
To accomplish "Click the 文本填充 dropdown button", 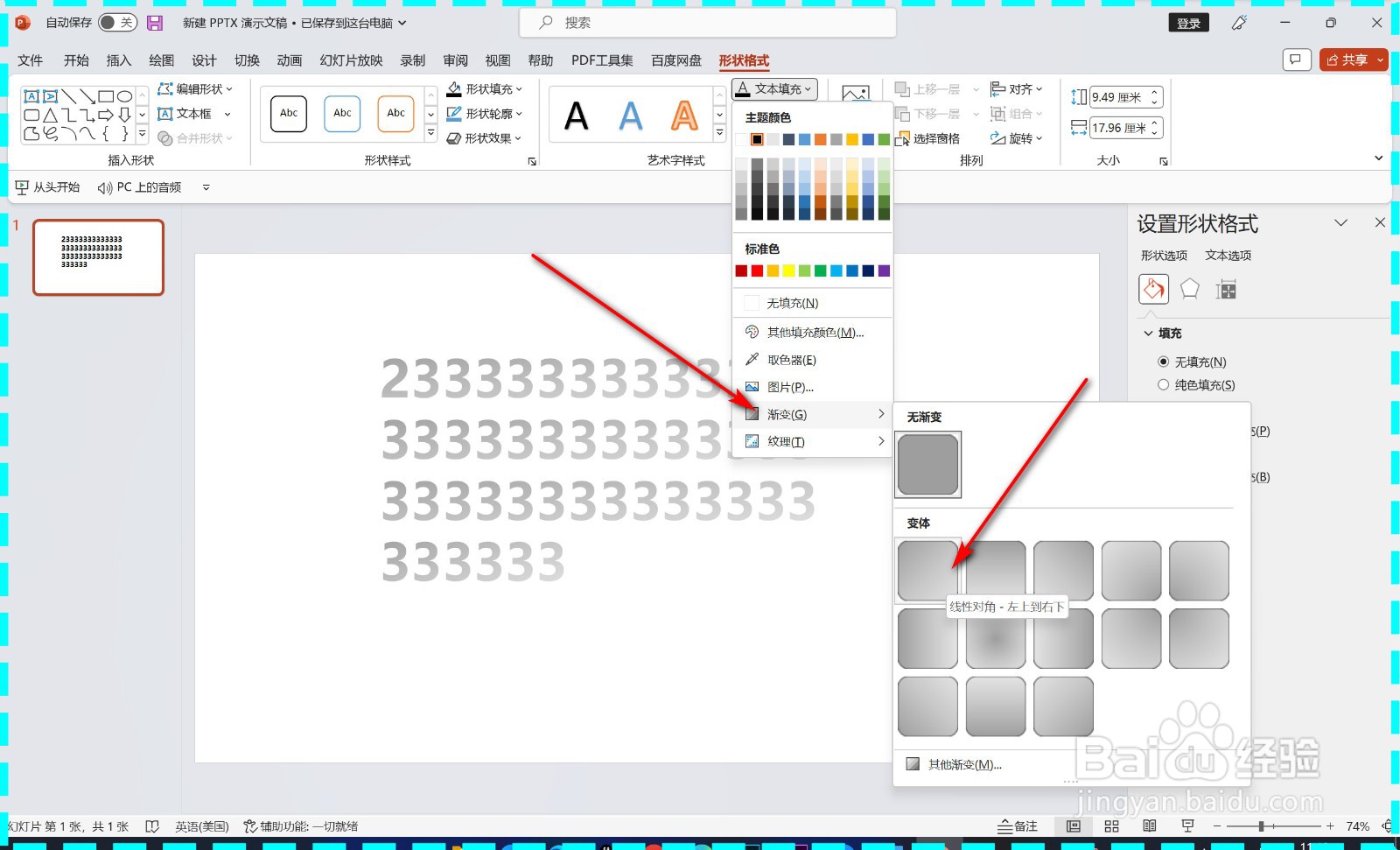I will pyautogui.click(x=775, y=89).
